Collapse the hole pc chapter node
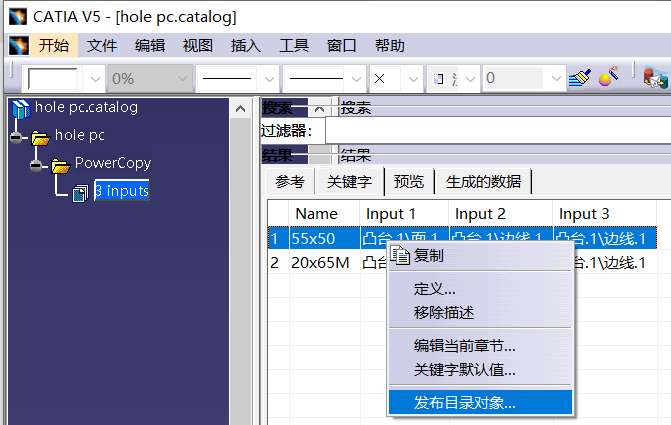The height and width of the screenshot is (425, 671). tap(16, 137)
